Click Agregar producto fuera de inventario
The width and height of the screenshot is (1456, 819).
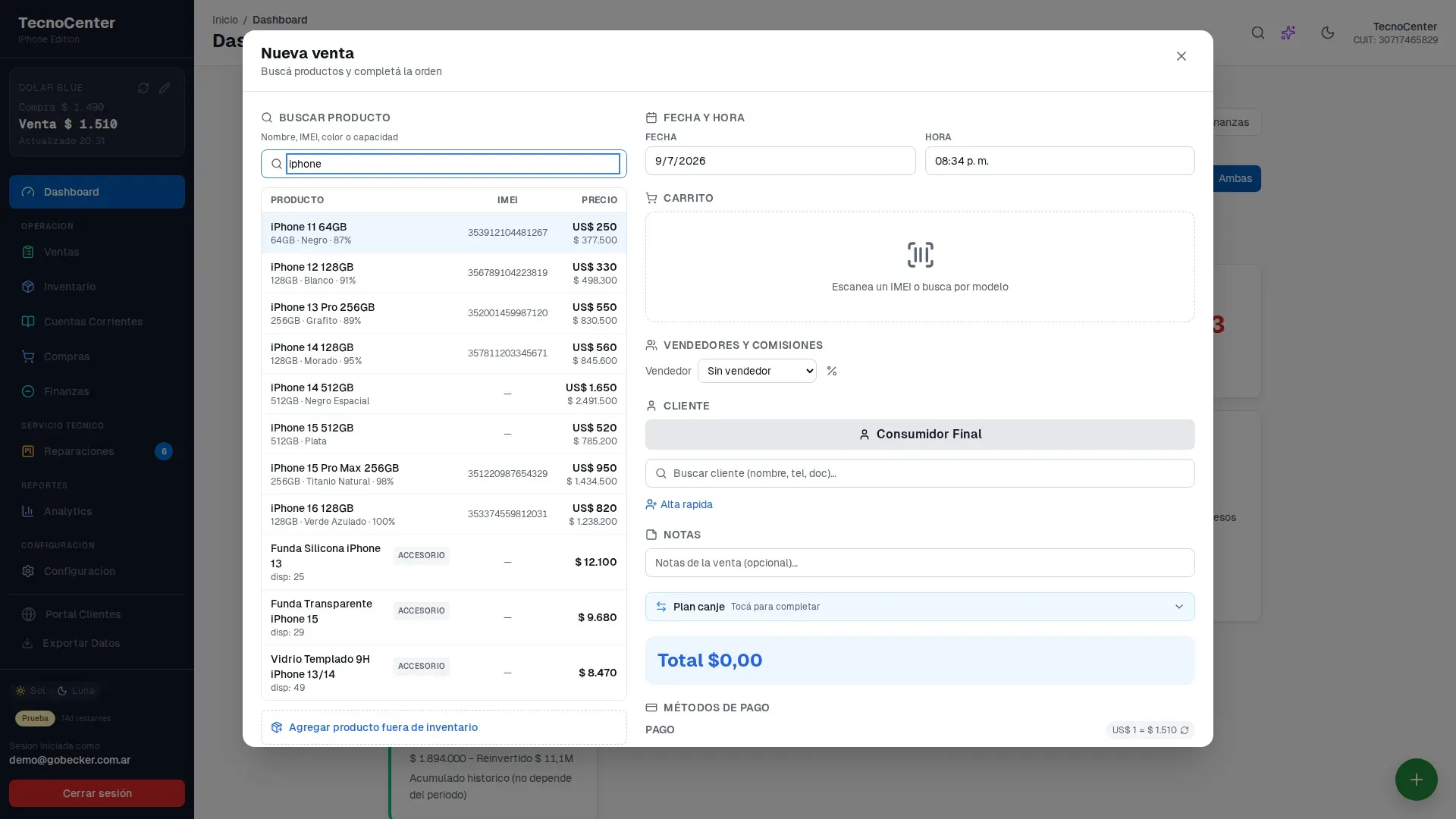pyautogui.click(x=444, y=727)
